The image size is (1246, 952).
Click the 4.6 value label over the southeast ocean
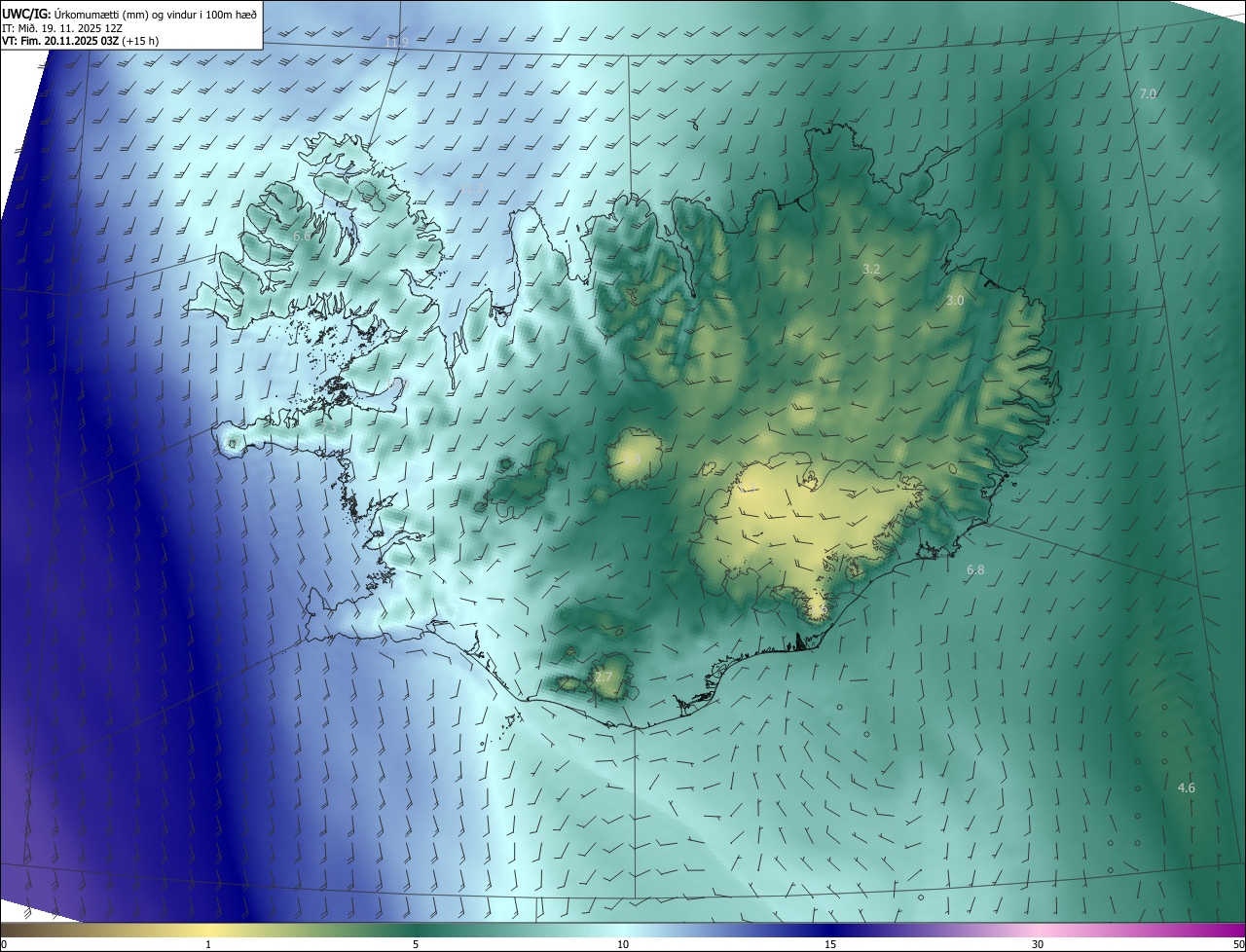tap(1187, 787)
